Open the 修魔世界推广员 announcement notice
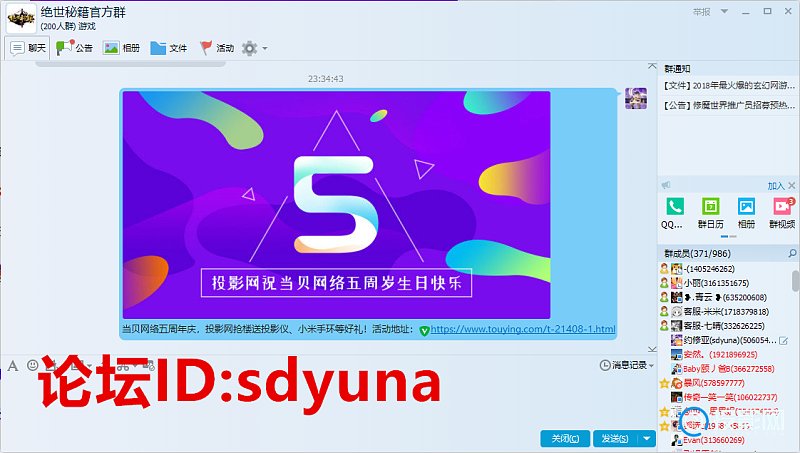800x453 pixels. click(x=729, y=105)
